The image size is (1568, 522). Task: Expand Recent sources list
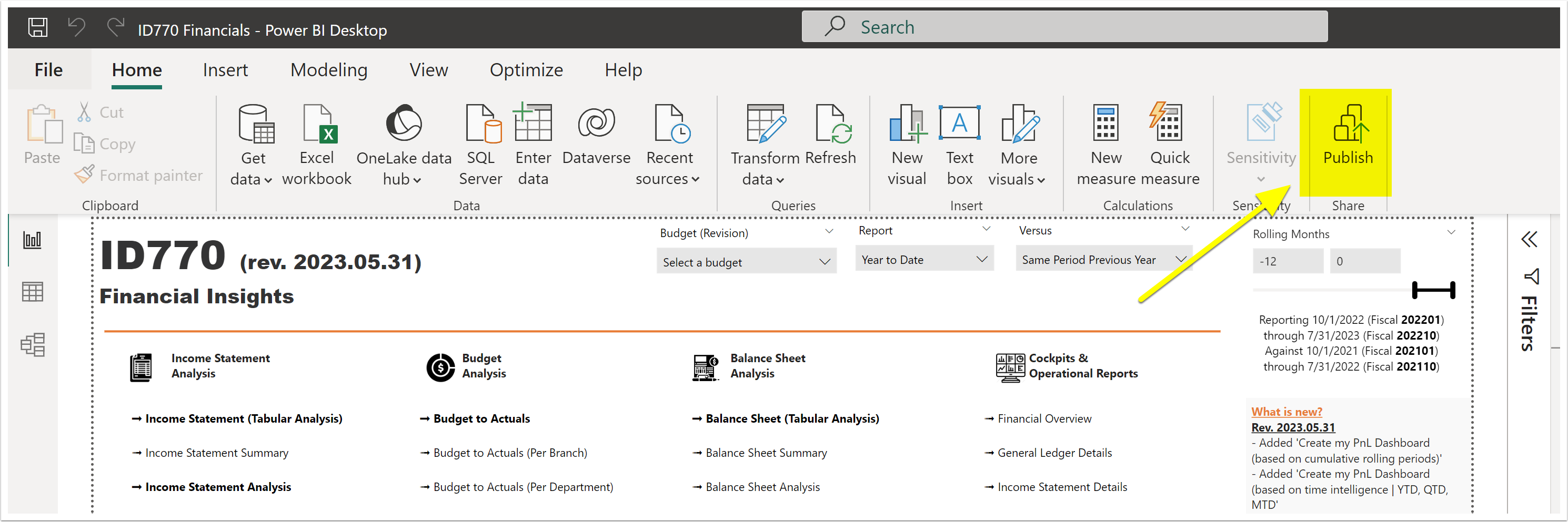point(668,145)
